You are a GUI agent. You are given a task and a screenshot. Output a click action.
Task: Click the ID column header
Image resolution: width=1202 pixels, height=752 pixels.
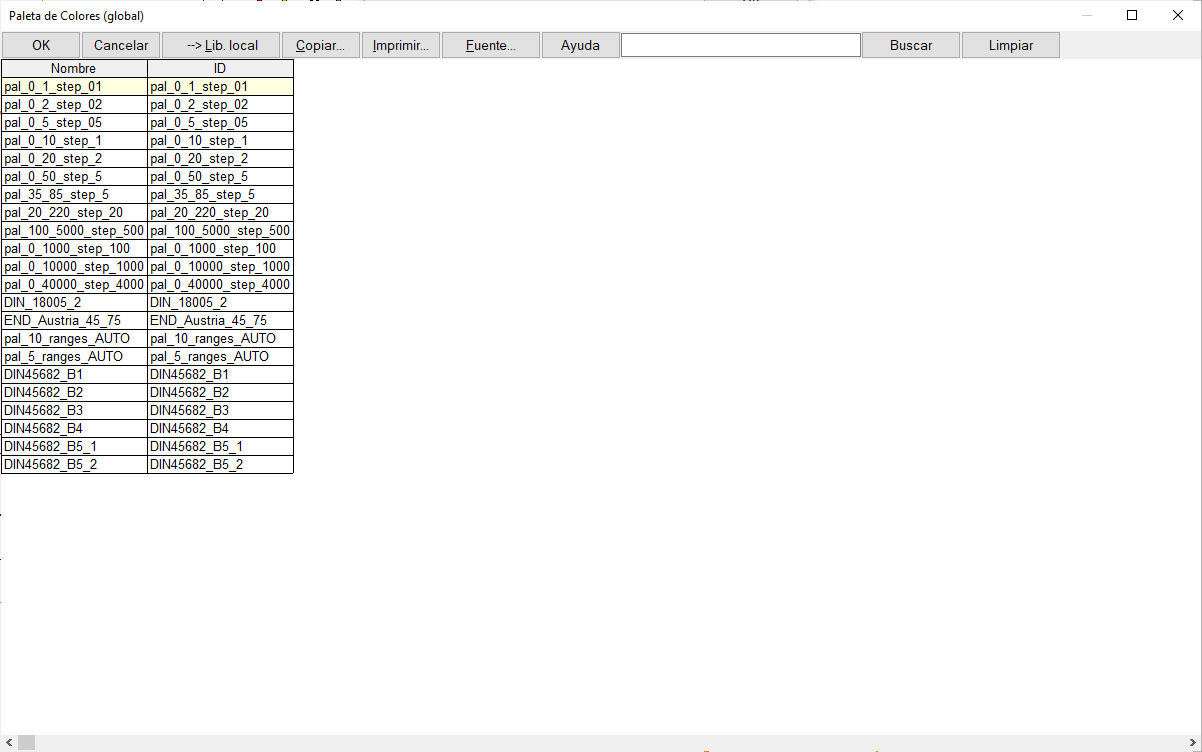click(x=220, y=69)
